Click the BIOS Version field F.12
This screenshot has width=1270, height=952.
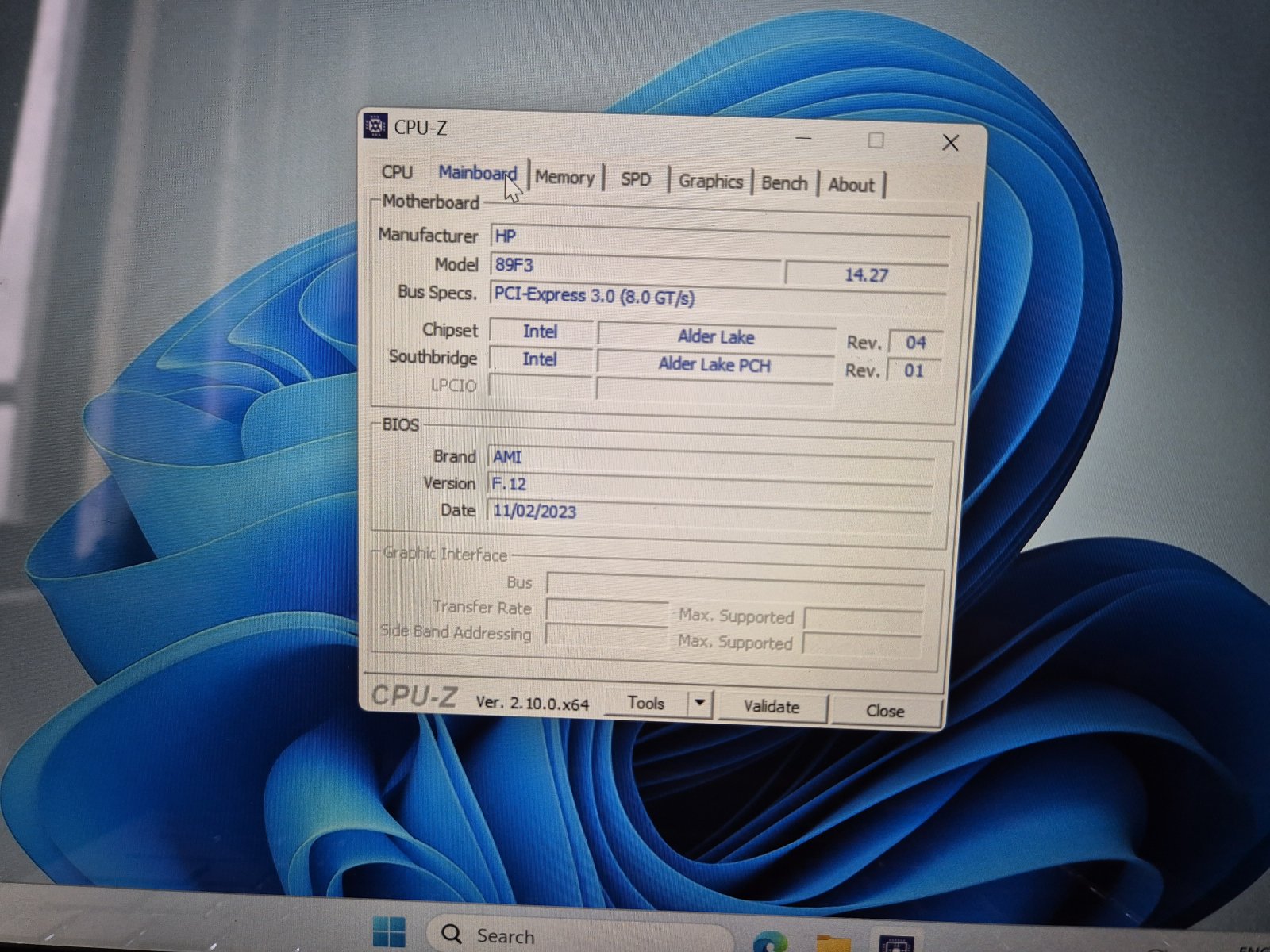(706, 484)
